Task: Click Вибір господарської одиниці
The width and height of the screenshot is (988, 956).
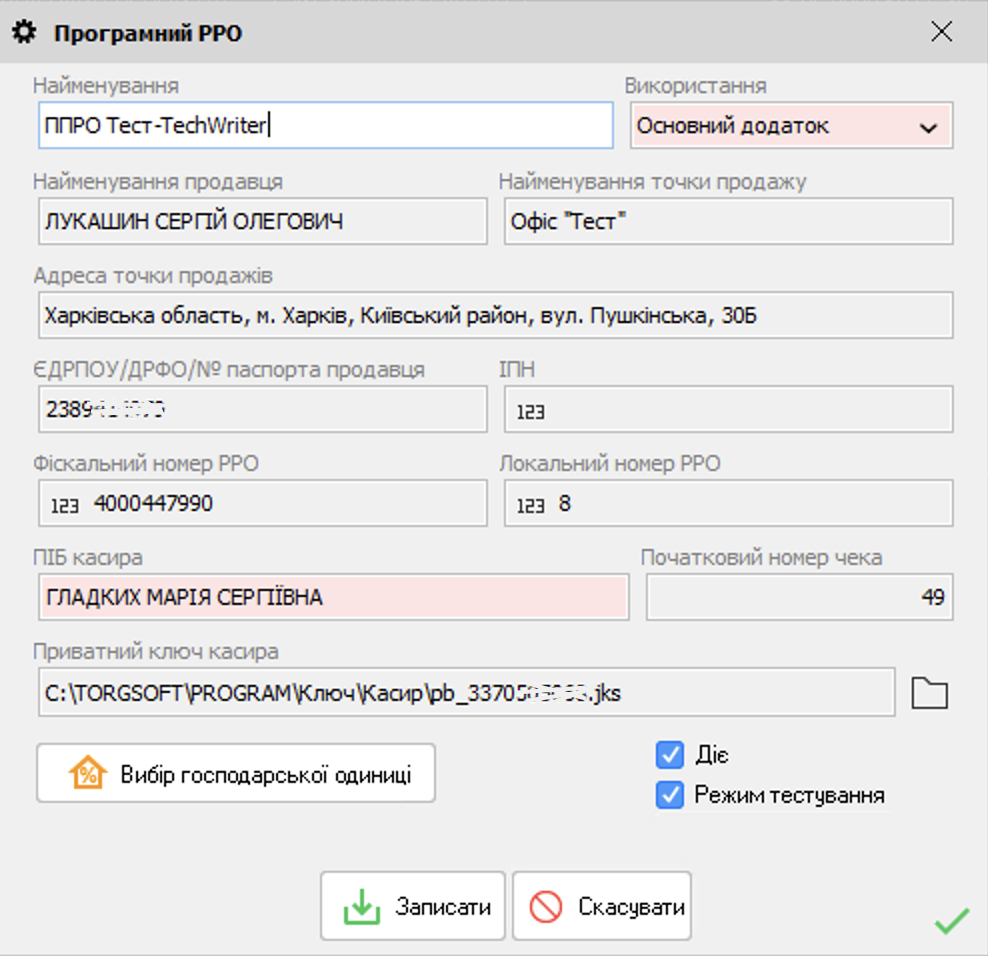Action: pos(236,772)
